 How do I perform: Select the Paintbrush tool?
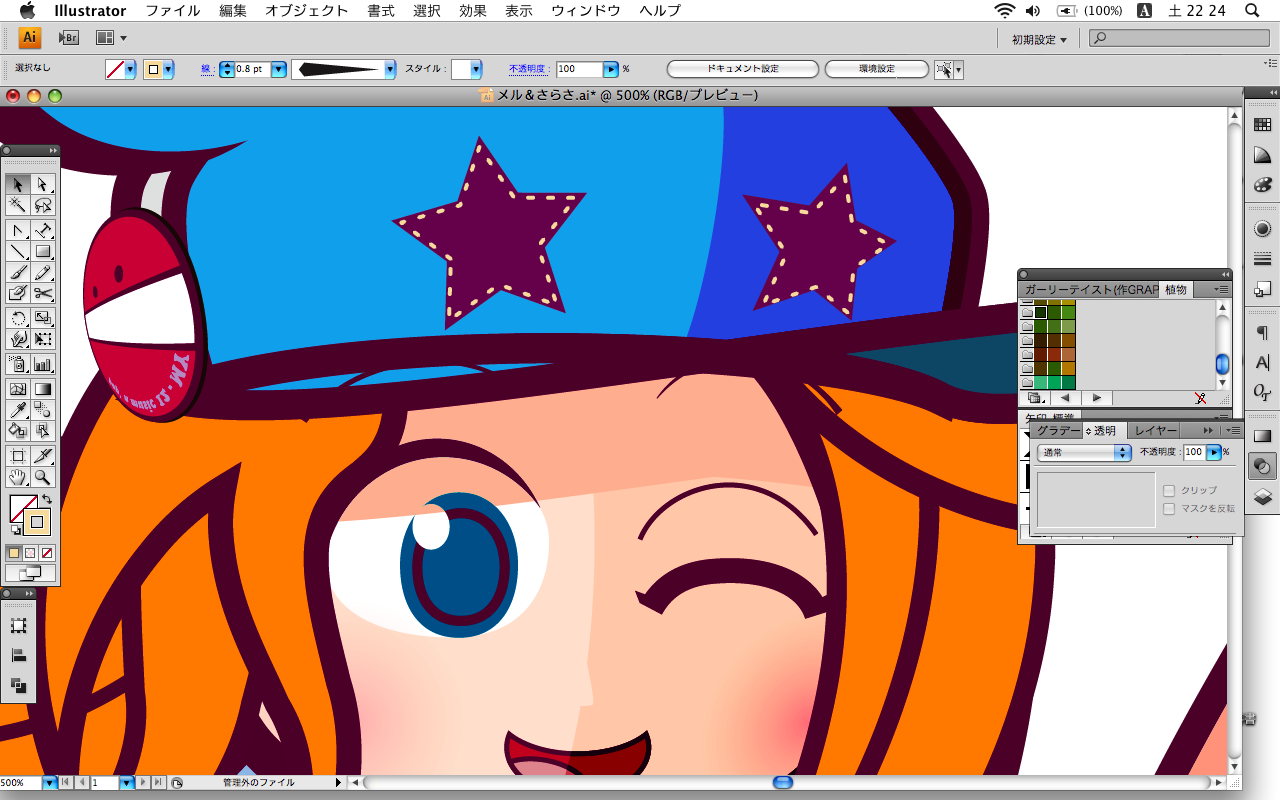[17, 272]
